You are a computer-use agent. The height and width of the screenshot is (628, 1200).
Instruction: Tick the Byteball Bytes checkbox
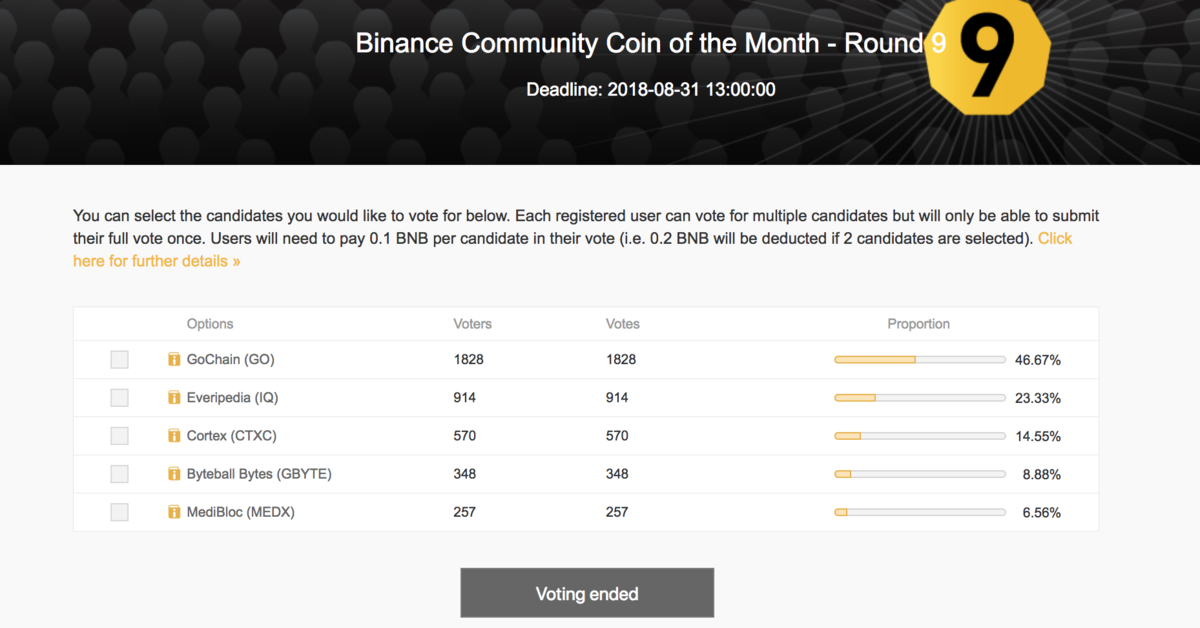[119, 473]
